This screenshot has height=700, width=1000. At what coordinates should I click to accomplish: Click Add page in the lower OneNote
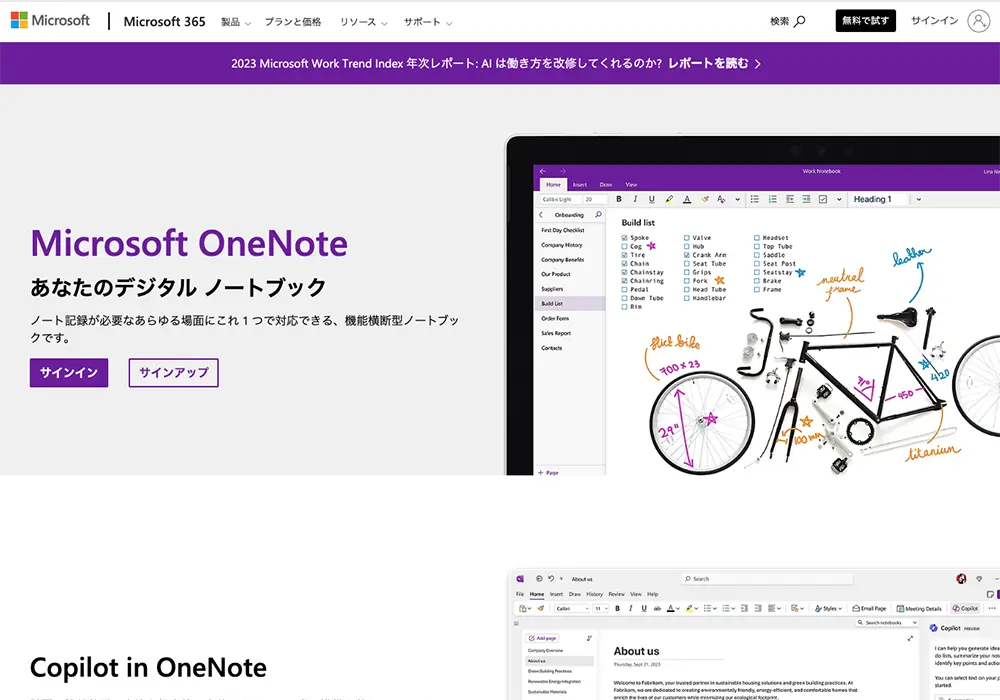point(542,638)
